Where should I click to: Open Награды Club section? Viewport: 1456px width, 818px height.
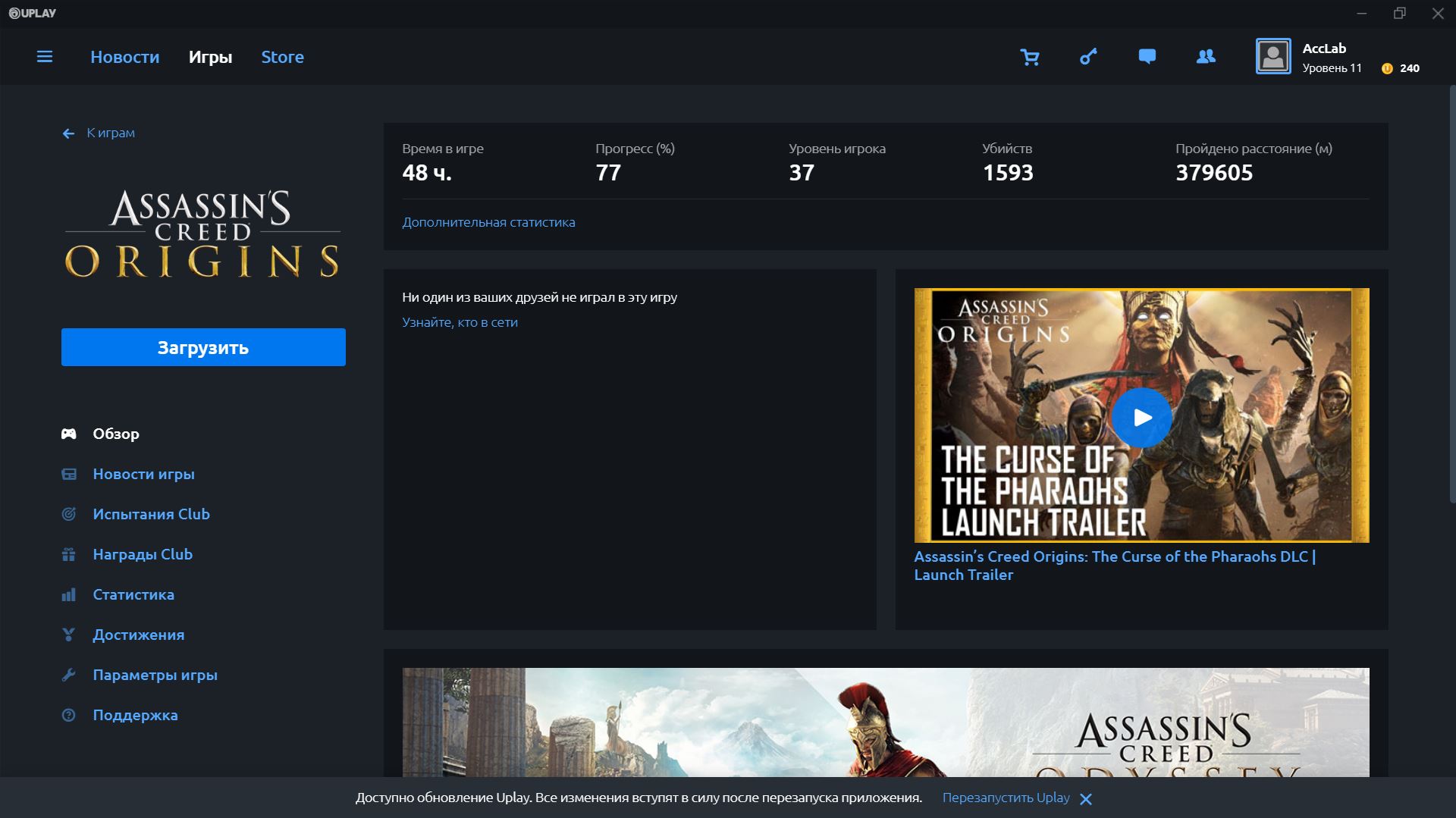tap(143, 554)
